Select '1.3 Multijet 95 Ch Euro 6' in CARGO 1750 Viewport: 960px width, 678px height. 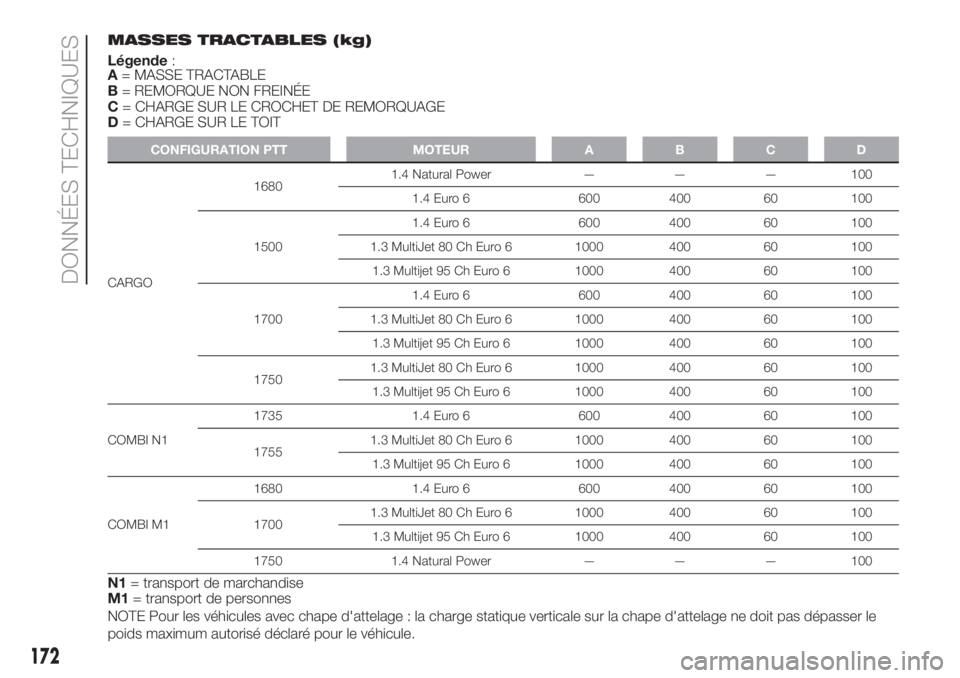[x=441, y=392]
